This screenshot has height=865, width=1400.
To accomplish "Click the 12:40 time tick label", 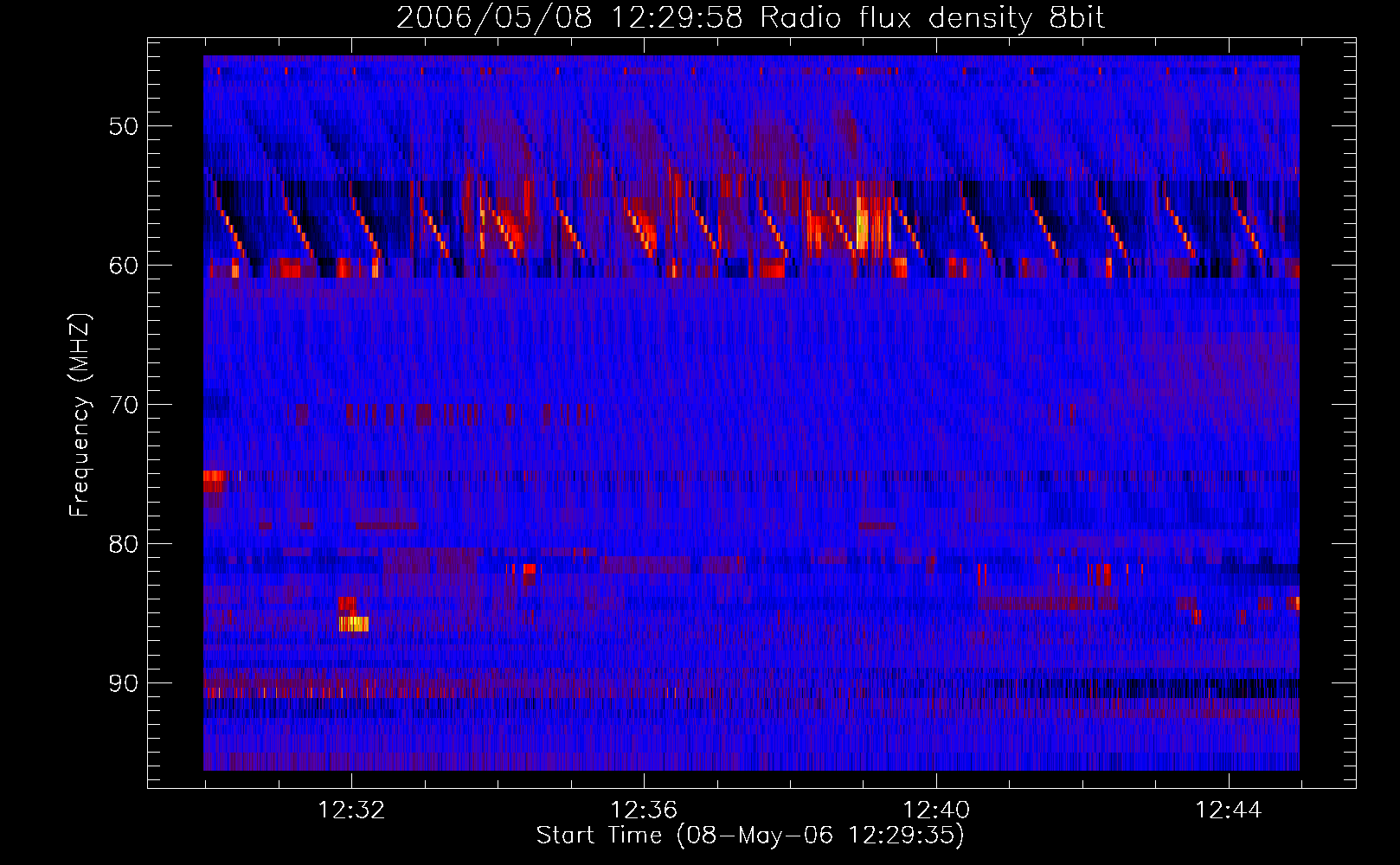I will pyautogui.click(x=936, y=811).
